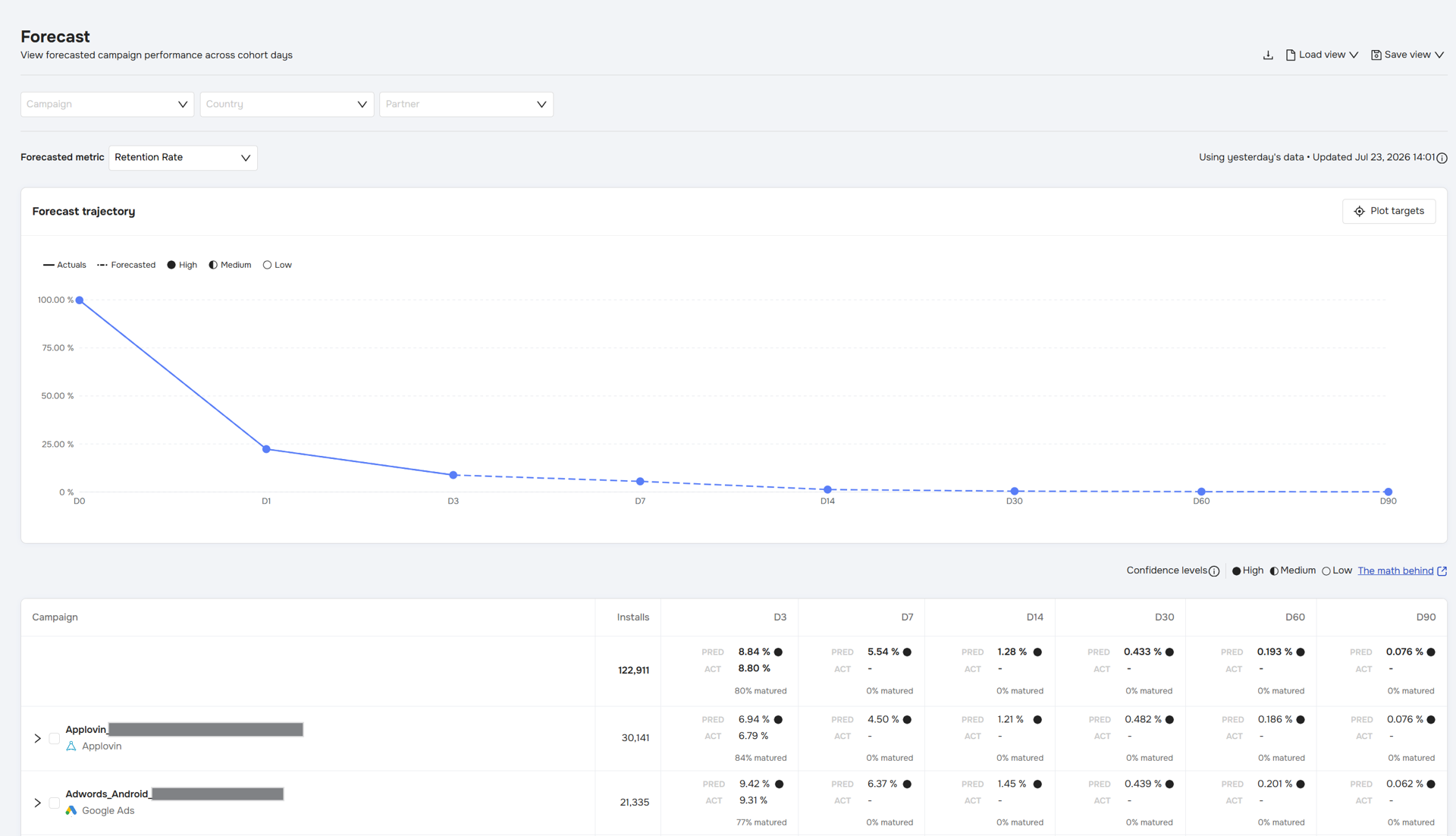The image size is (1456, 836).
Task: Change the Retention Rate forecasted metric dropdown
Action: coord(183,158)
